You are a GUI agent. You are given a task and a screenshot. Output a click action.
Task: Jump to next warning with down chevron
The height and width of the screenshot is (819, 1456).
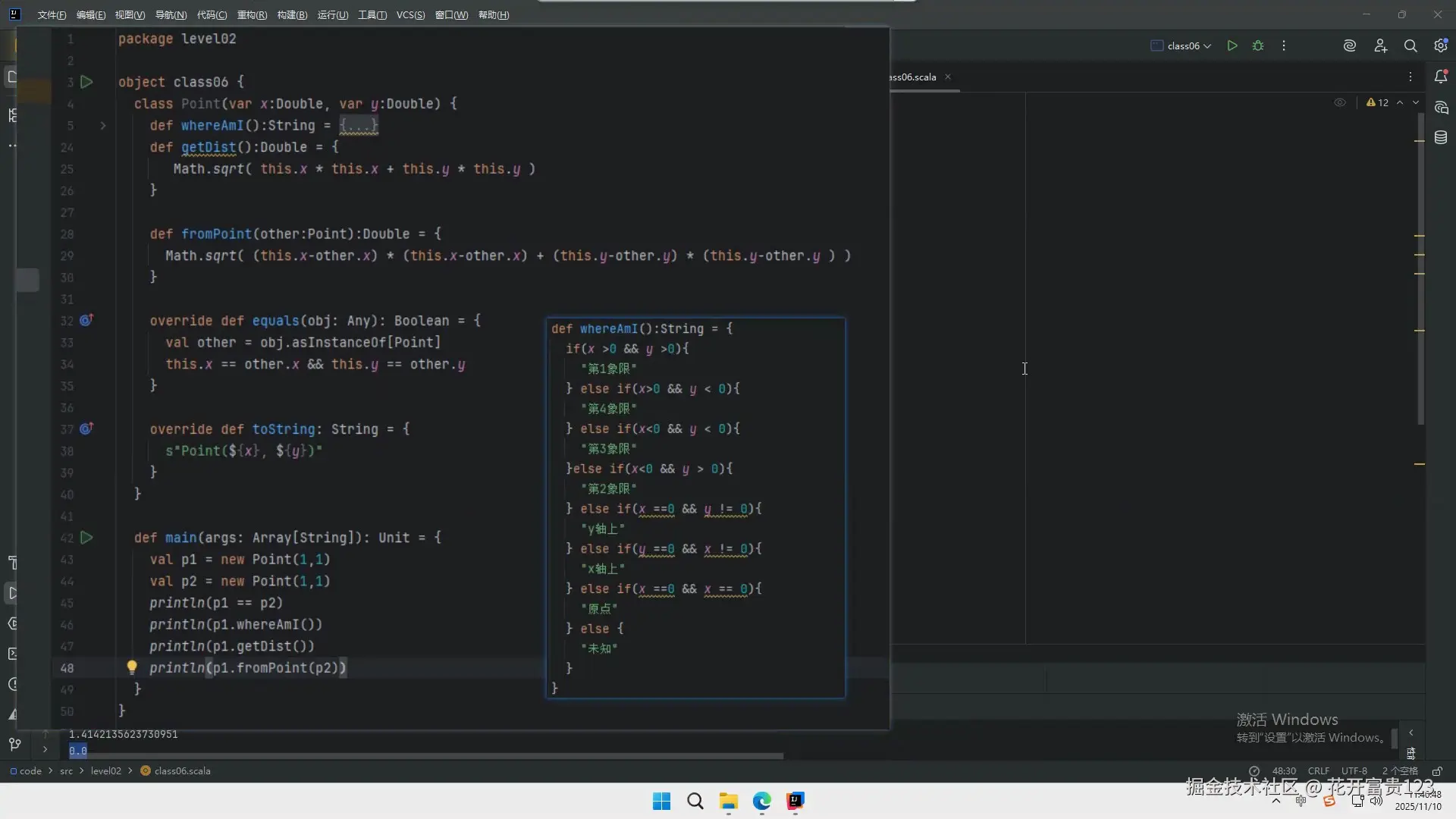(x=1416, y=102)
